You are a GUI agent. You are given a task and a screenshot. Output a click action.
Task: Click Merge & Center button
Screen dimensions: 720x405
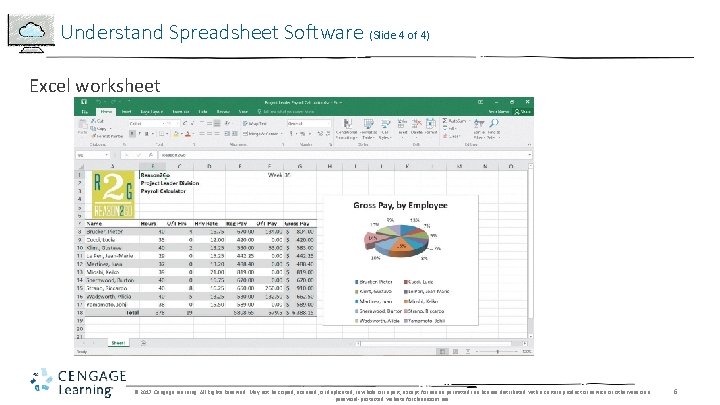pyautogui.click(x=261, y=134)
